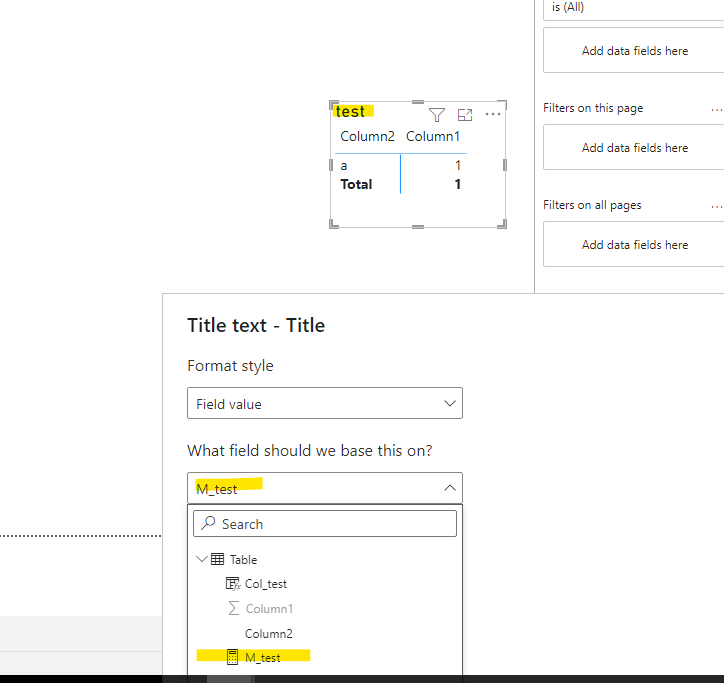Open options for Filters on all pages
Image resolution: width=724 pixels, height=683 pixels.
[x=717, y=207]
